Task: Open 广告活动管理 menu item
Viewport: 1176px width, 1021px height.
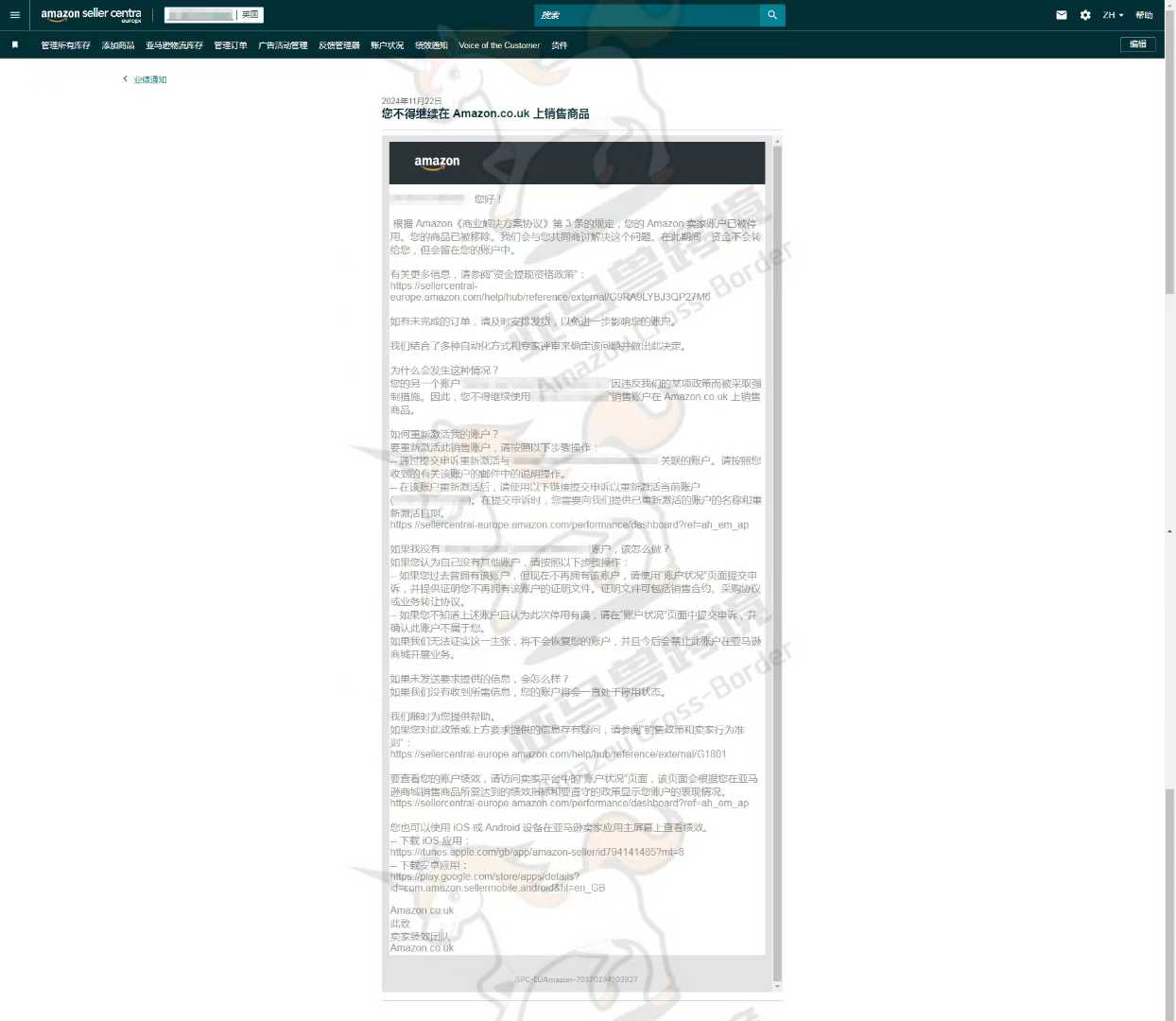Action: [x=283, y=45]
